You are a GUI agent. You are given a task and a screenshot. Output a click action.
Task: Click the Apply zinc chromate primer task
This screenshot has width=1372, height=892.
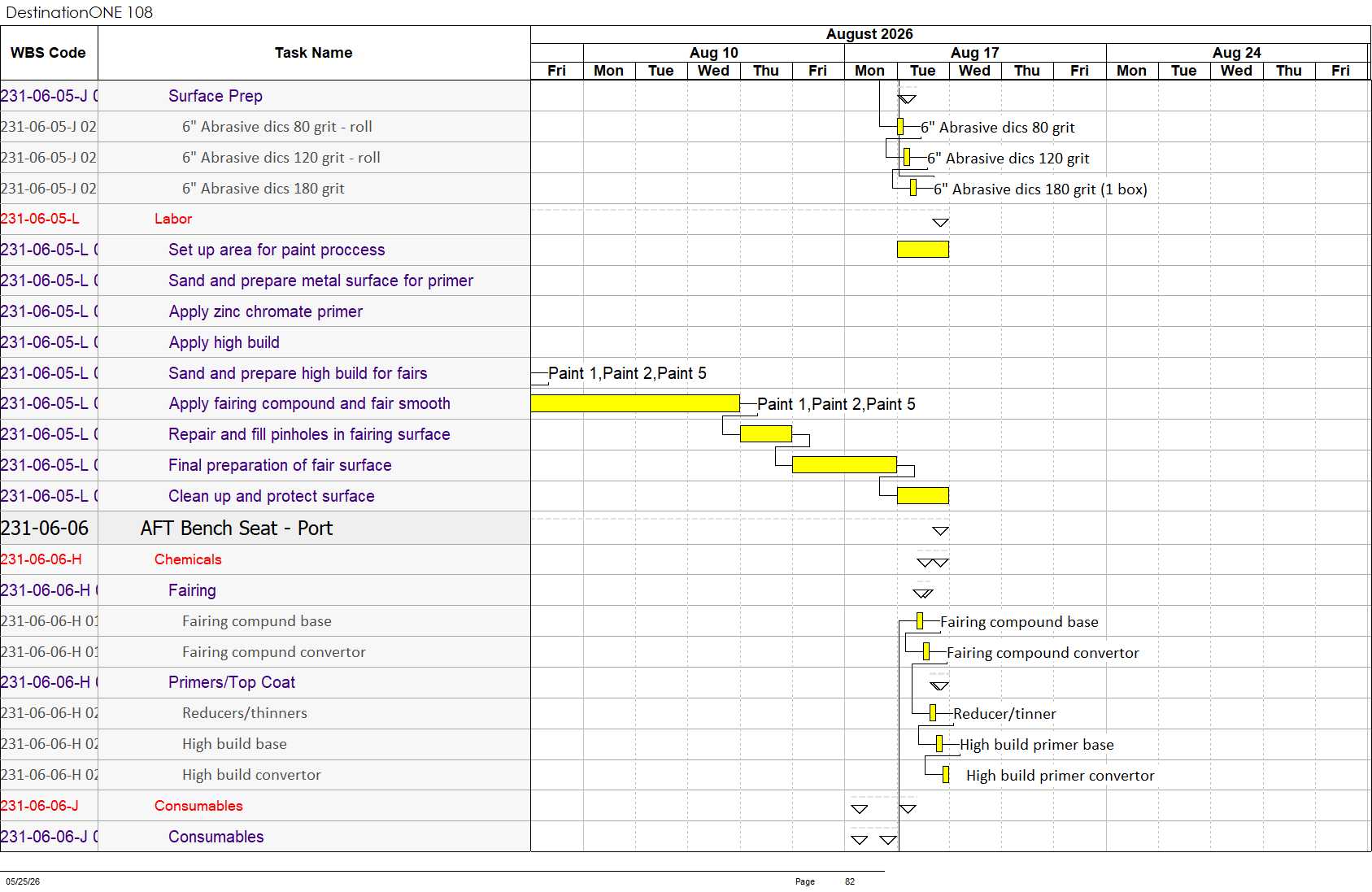coord(265,311)
